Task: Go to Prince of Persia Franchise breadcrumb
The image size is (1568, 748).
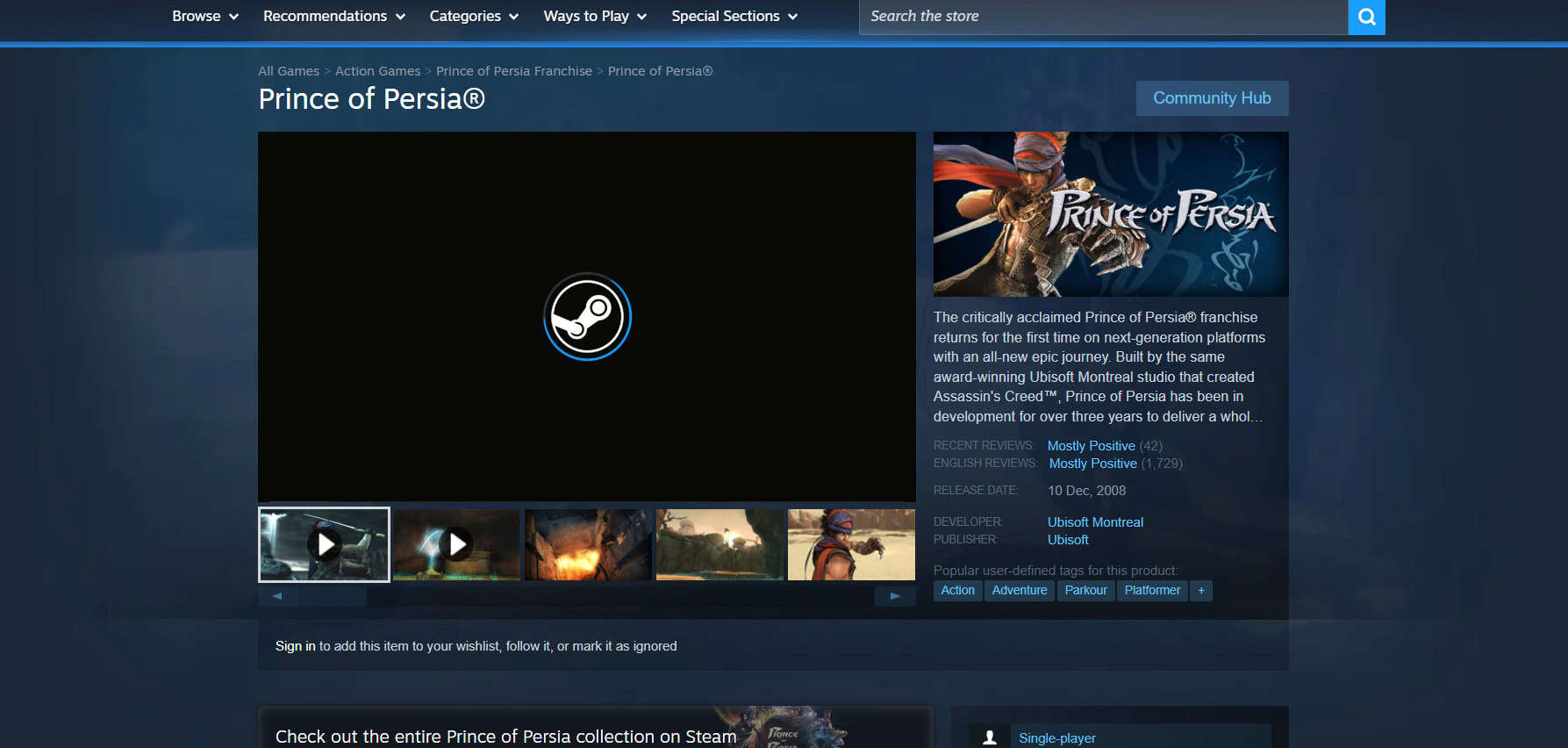Action: coord(513,71)
